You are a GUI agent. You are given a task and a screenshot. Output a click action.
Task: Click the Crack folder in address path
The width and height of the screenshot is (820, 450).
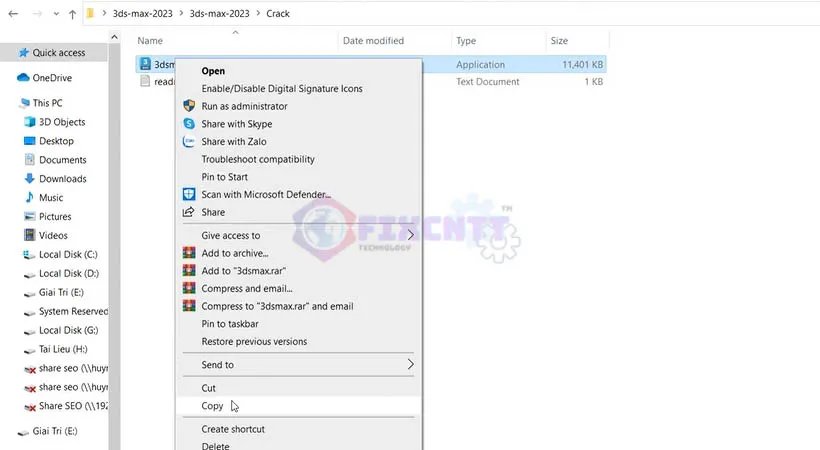pyautogui.click(x=280, y=14)
